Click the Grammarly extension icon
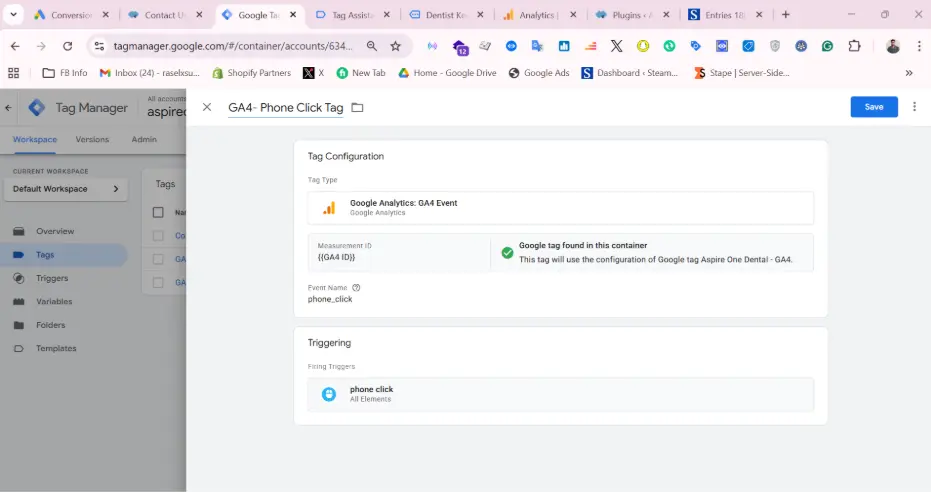 [x=827, y=46]
